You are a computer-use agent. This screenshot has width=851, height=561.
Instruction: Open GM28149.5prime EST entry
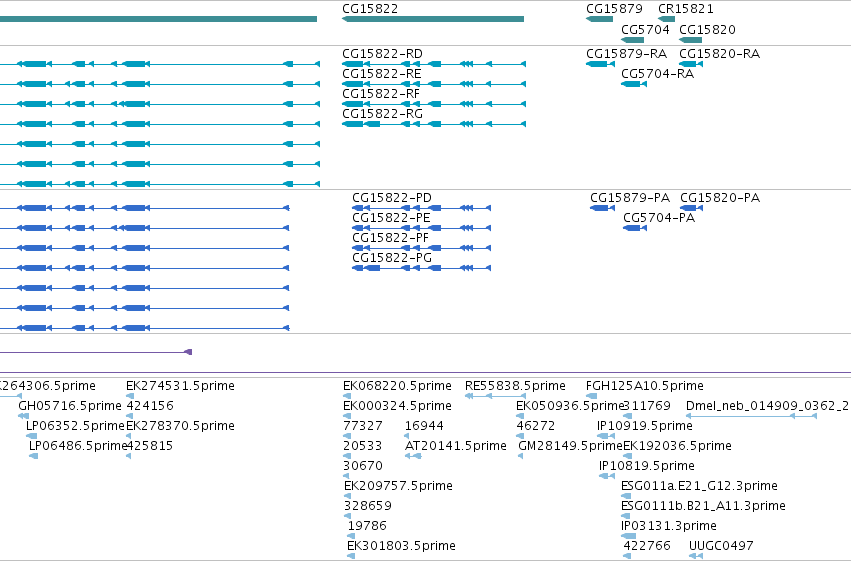tap(570, 446)
